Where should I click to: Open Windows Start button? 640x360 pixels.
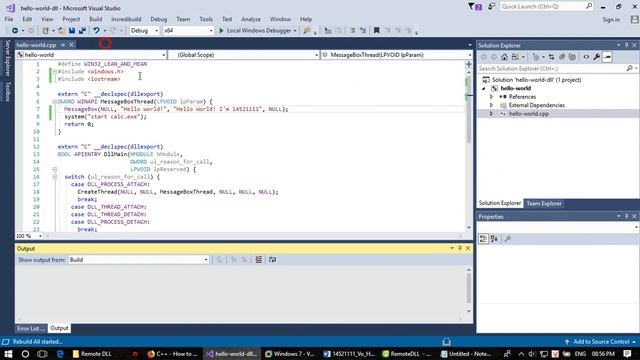coord(8,353)
